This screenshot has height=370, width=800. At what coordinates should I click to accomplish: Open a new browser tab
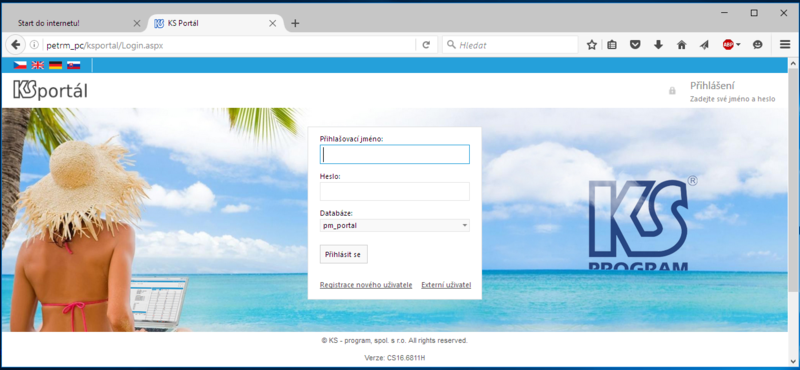295,23
